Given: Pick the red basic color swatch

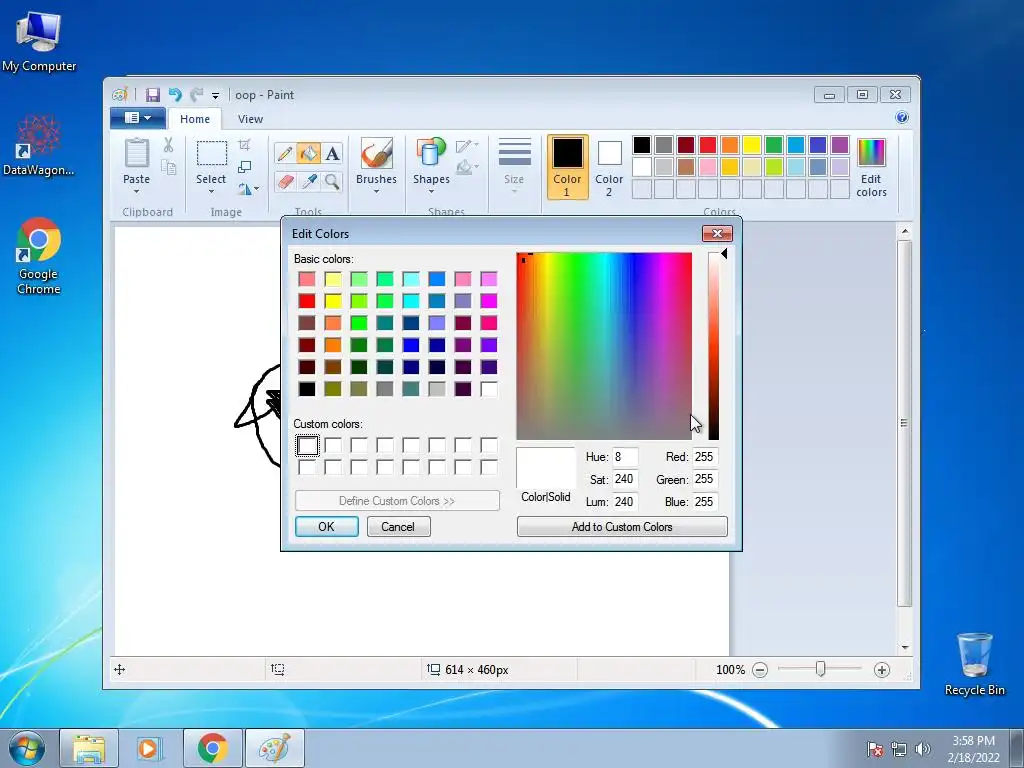Looking at the screenshot, I should tap(307, 301).
